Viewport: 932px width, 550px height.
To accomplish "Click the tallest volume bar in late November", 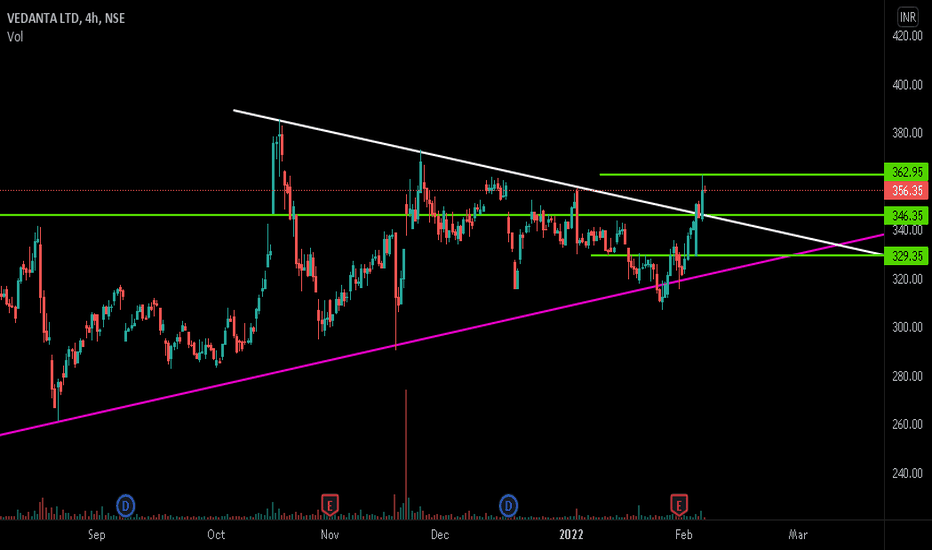I will 406,455.
